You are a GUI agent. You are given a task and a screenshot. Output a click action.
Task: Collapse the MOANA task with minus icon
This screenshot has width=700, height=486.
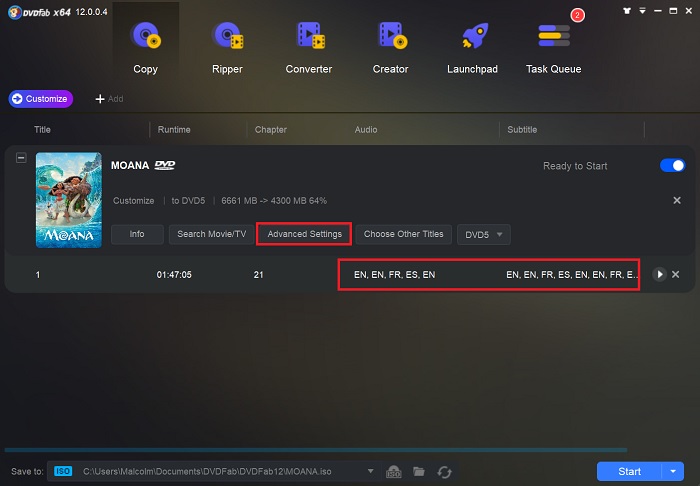21,158
